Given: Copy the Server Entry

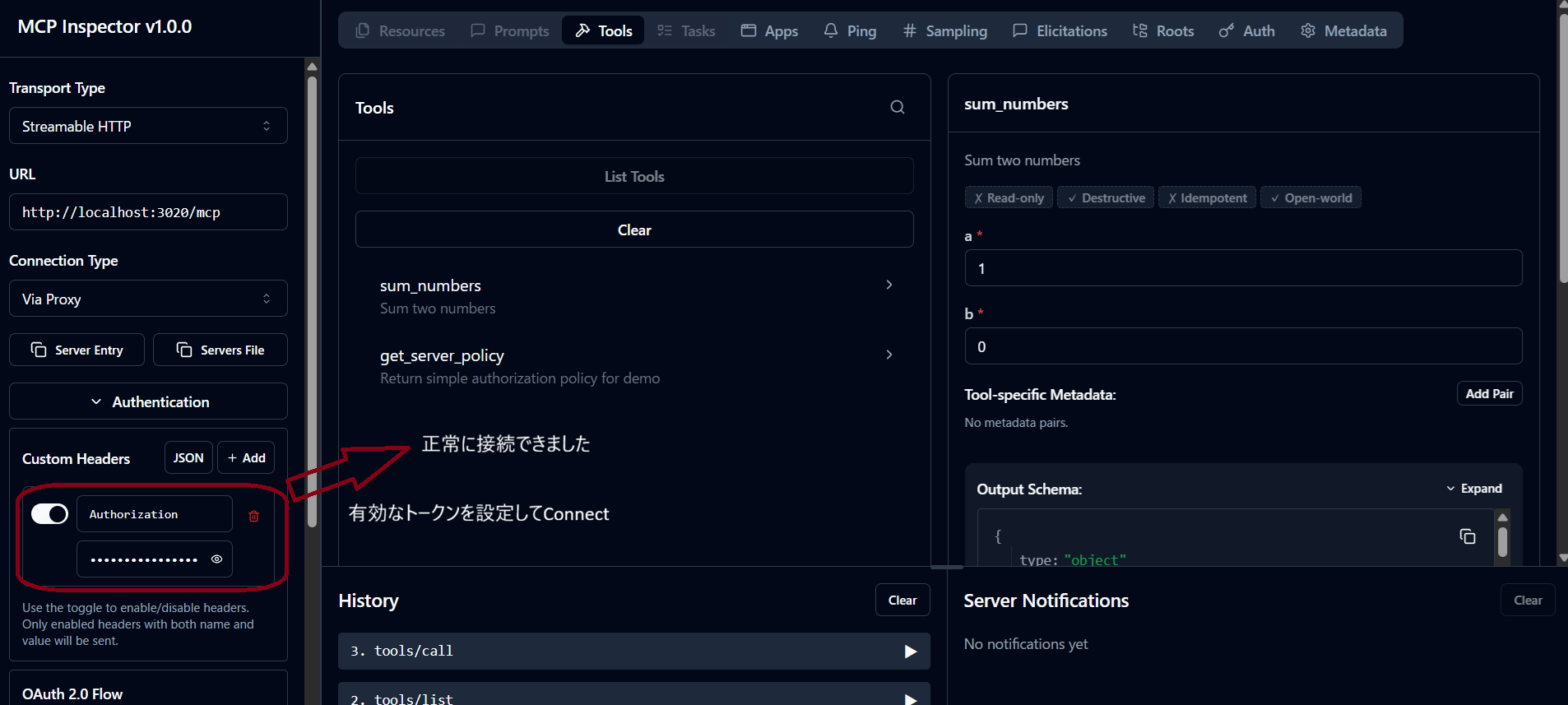Looking at the screenshot, I should [77, 350].
